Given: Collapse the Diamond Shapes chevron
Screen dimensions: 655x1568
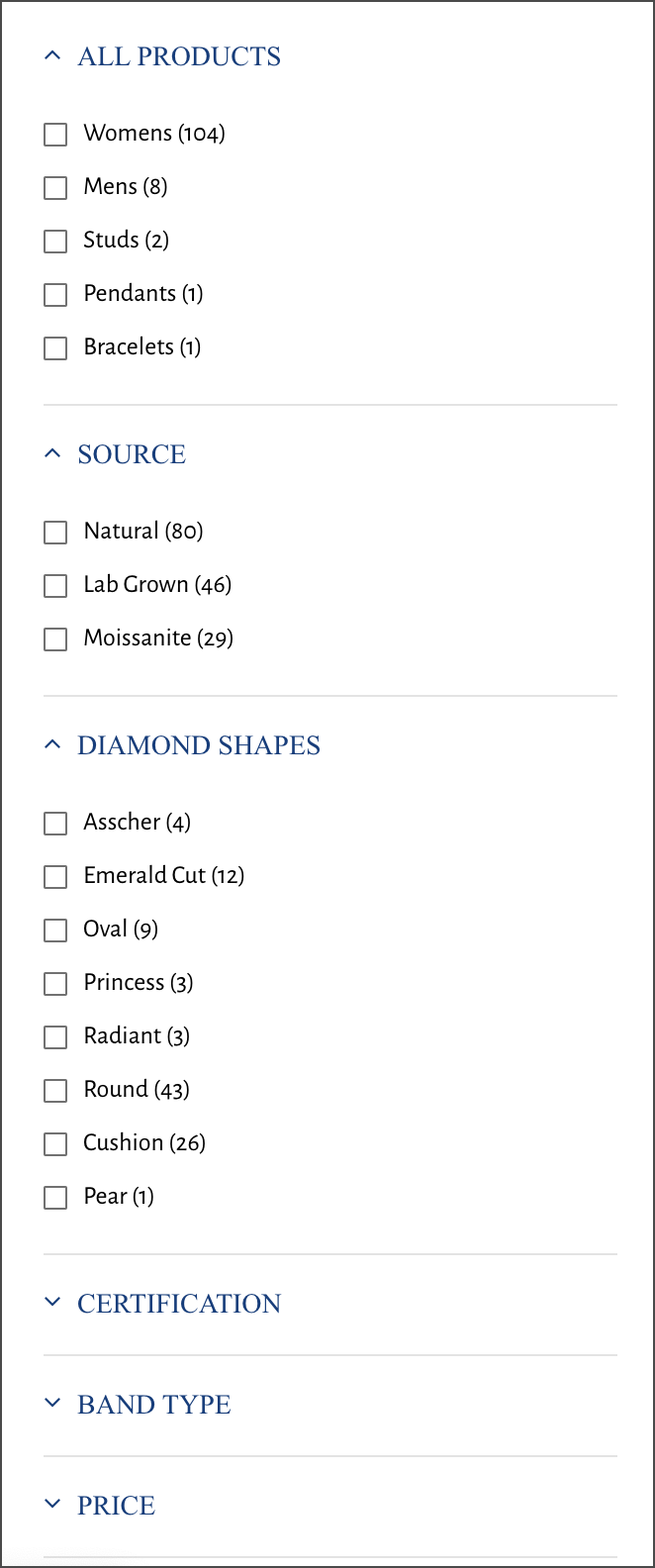Looking at the screenshot, I should pyautogui.click(x=53, y=745).
